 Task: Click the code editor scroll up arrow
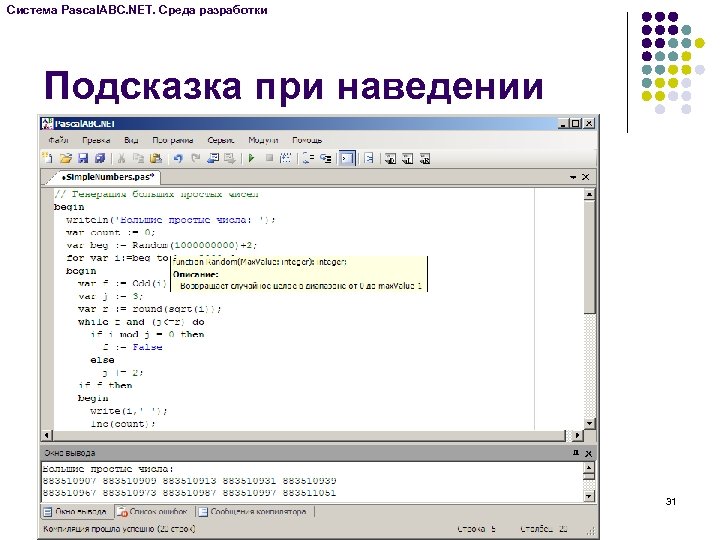[x=590, y=194]
